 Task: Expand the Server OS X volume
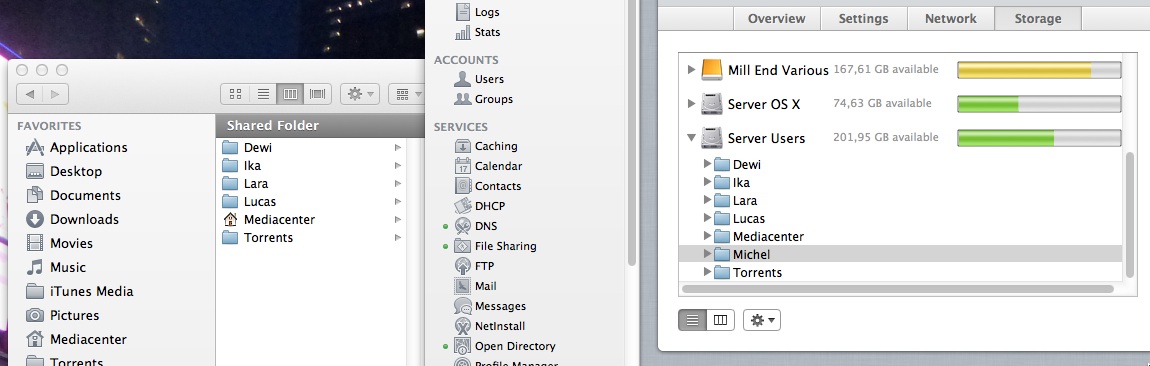tap(691, 104)
